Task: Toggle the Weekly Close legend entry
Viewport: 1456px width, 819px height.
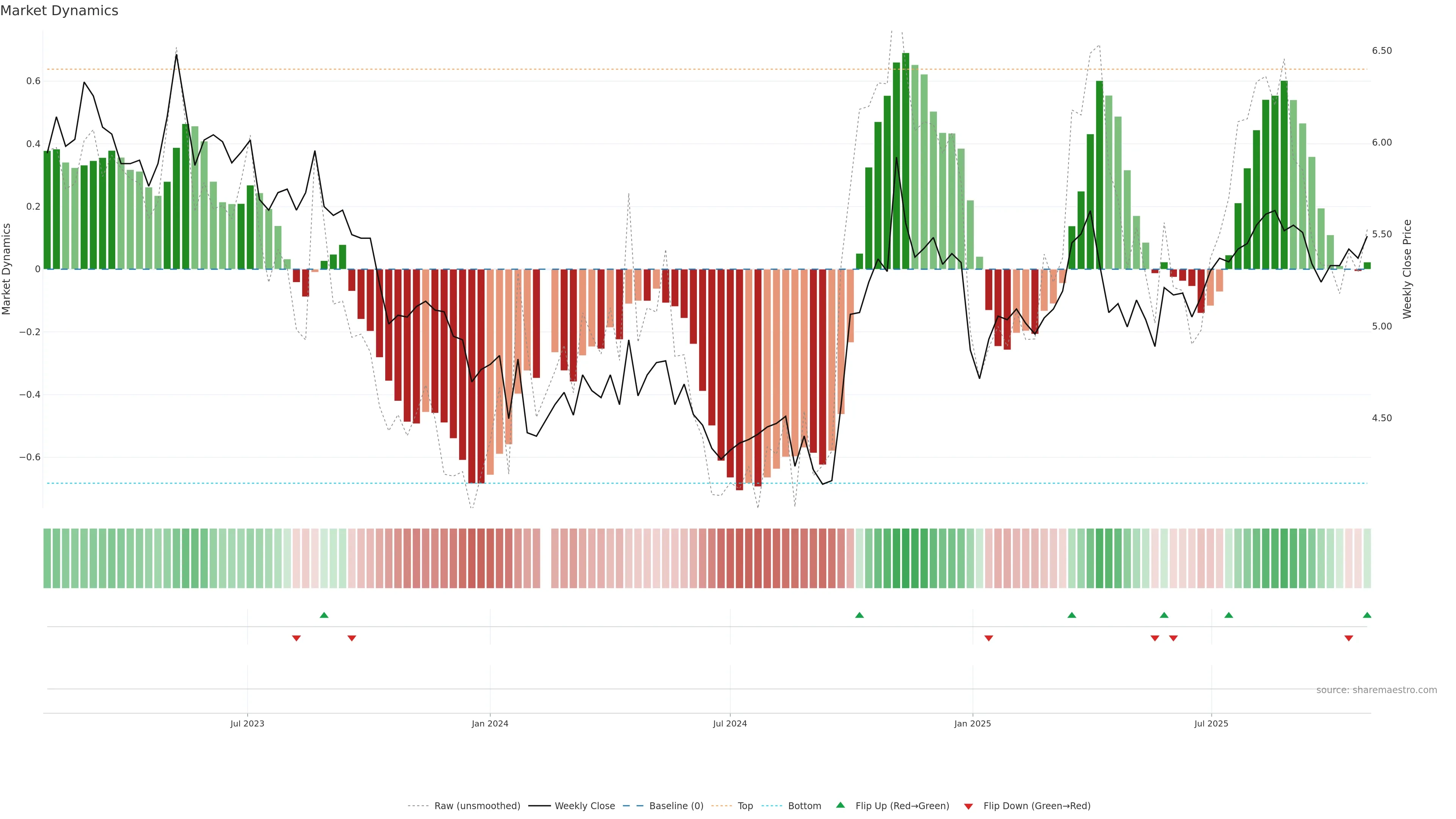Action: coord(584,806)
